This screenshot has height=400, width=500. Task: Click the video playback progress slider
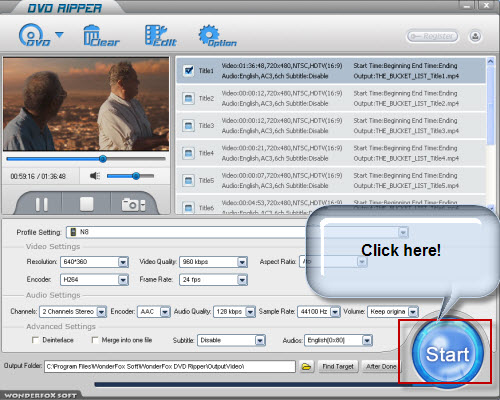86,159
